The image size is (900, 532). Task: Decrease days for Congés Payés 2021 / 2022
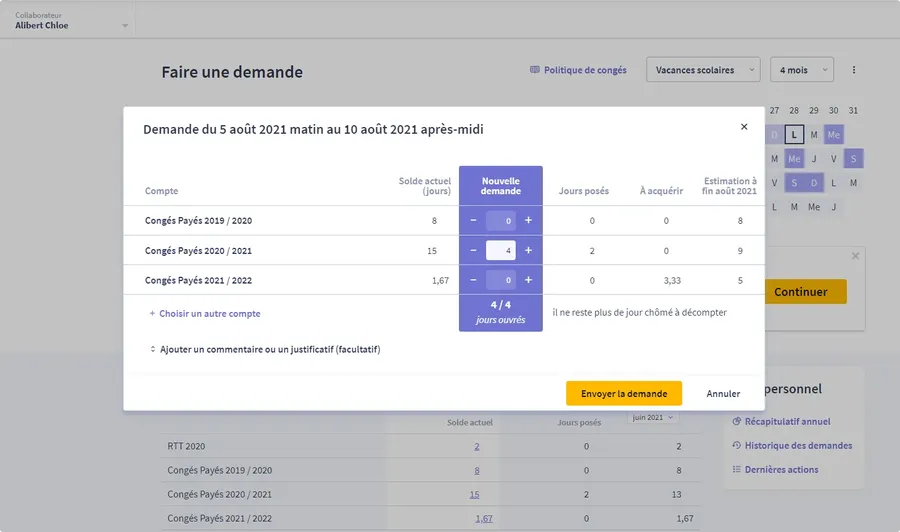[473, 280]
